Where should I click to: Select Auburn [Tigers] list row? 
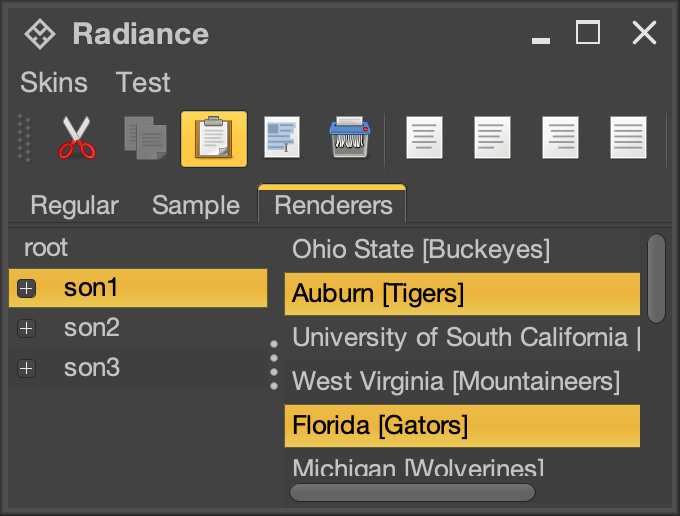click(462, 294)
